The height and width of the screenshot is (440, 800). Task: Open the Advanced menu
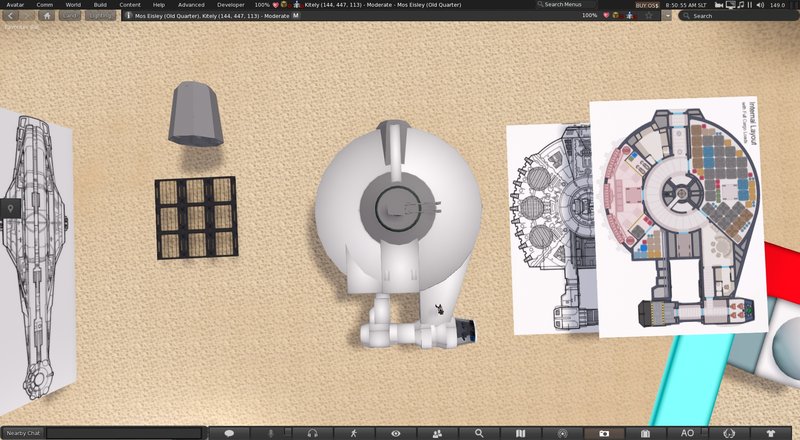point(191,5)
